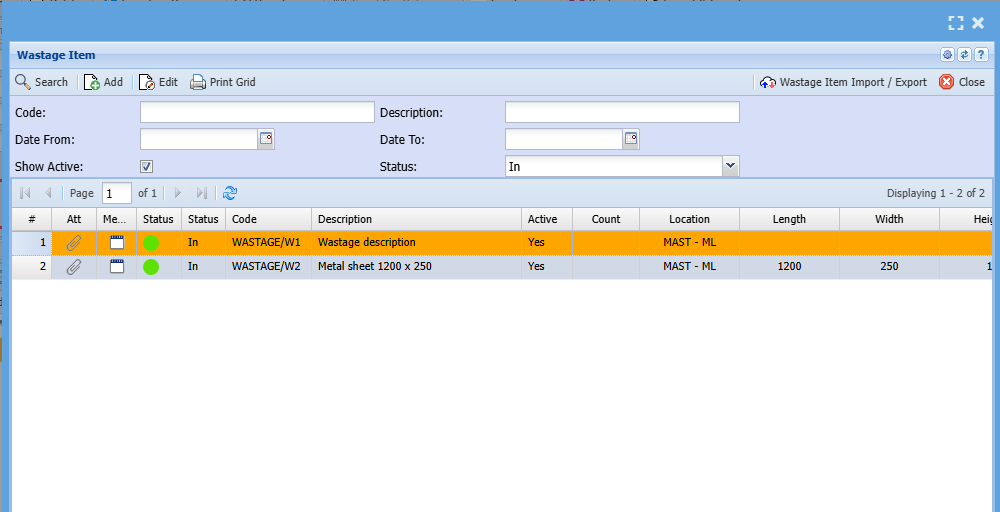This screenshot has width=1000, height=512.
Task: Select the WASTAGE/W2 code cell
Action: [x=266, y=267]
